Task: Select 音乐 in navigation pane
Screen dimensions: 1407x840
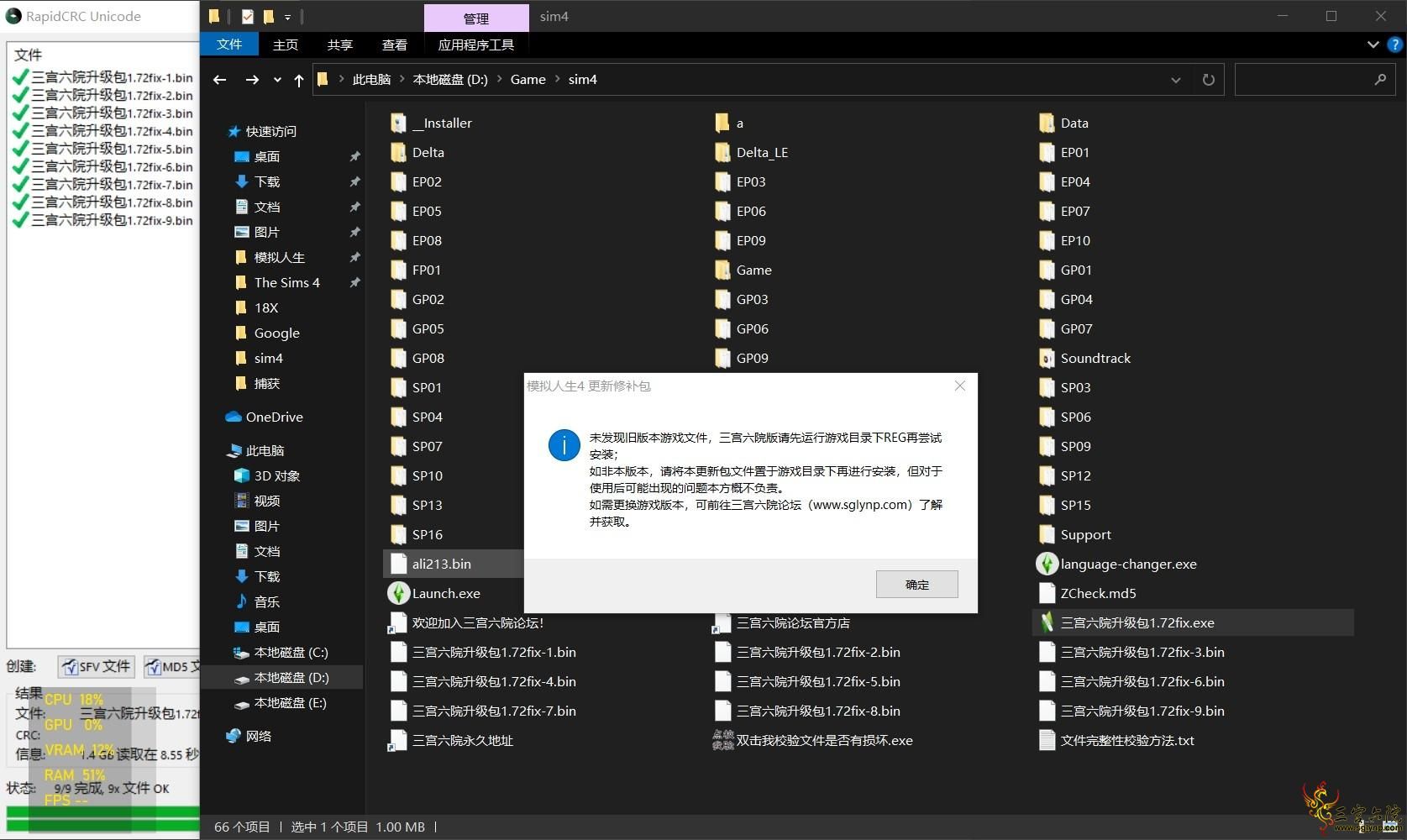Action: coord(266,601)
